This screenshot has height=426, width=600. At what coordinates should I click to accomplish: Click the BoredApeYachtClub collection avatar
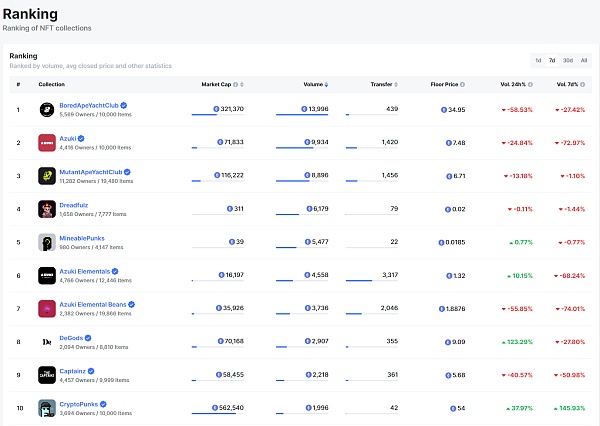pos(47,109)
